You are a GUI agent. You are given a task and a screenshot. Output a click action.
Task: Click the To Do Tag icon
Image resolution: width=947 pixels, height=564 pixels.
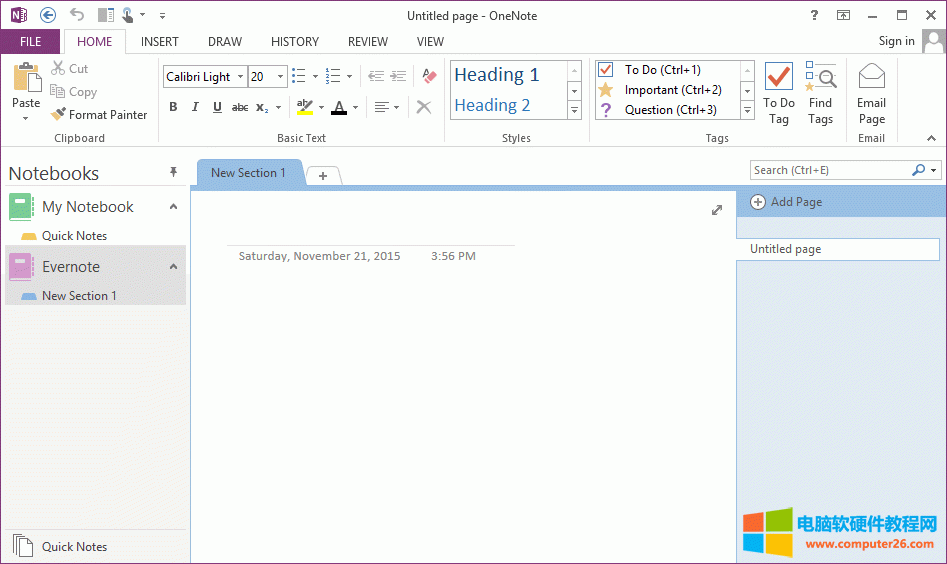click(x=778, y=78)
